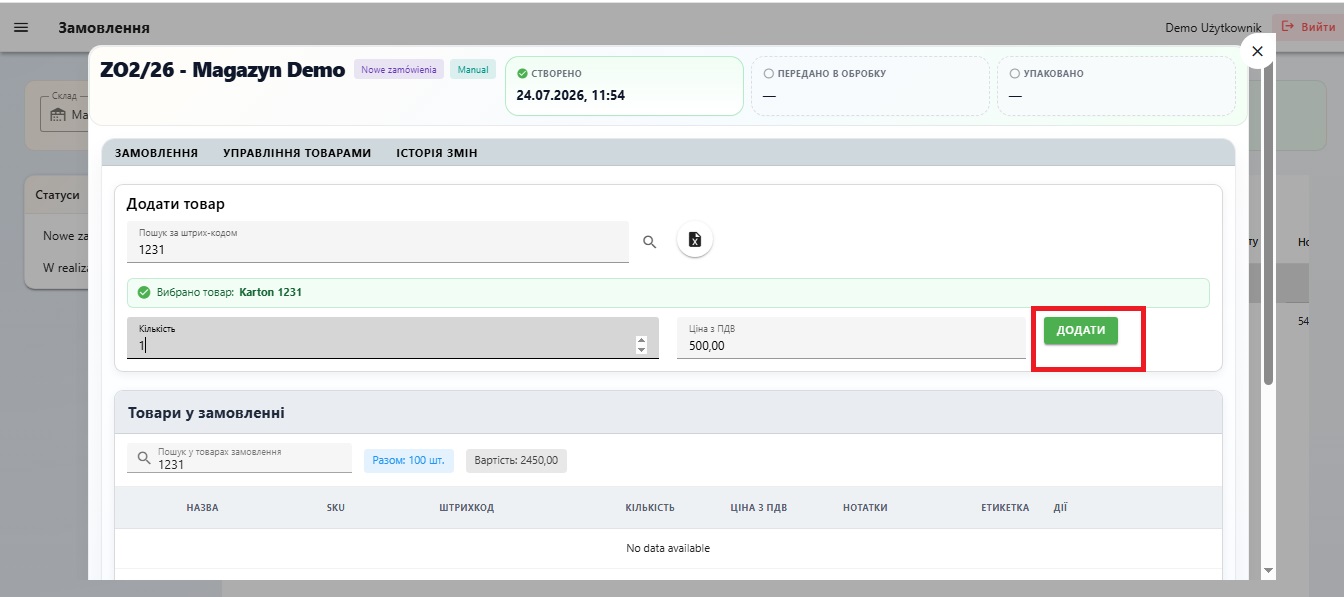Close the order dialog with X

point(1257,51)
